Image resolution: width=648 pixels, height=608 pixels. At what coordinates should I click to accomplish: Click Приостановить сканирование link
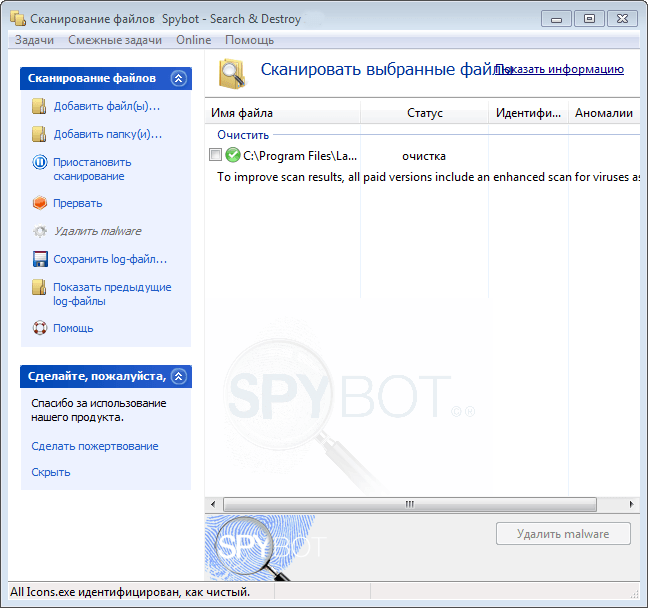tap(92, 169)
